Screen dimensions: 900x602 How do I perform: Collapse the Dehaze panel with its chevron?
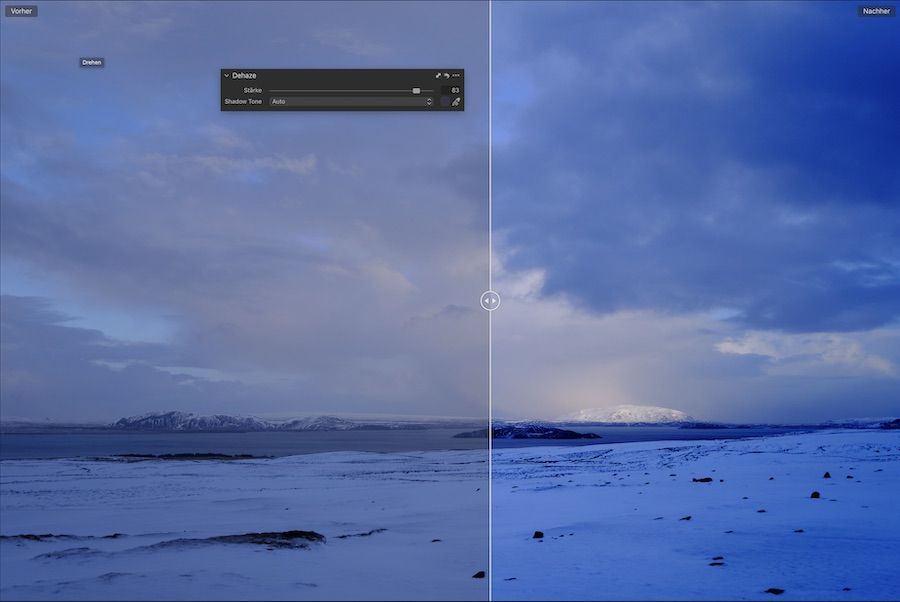point(227,75)
